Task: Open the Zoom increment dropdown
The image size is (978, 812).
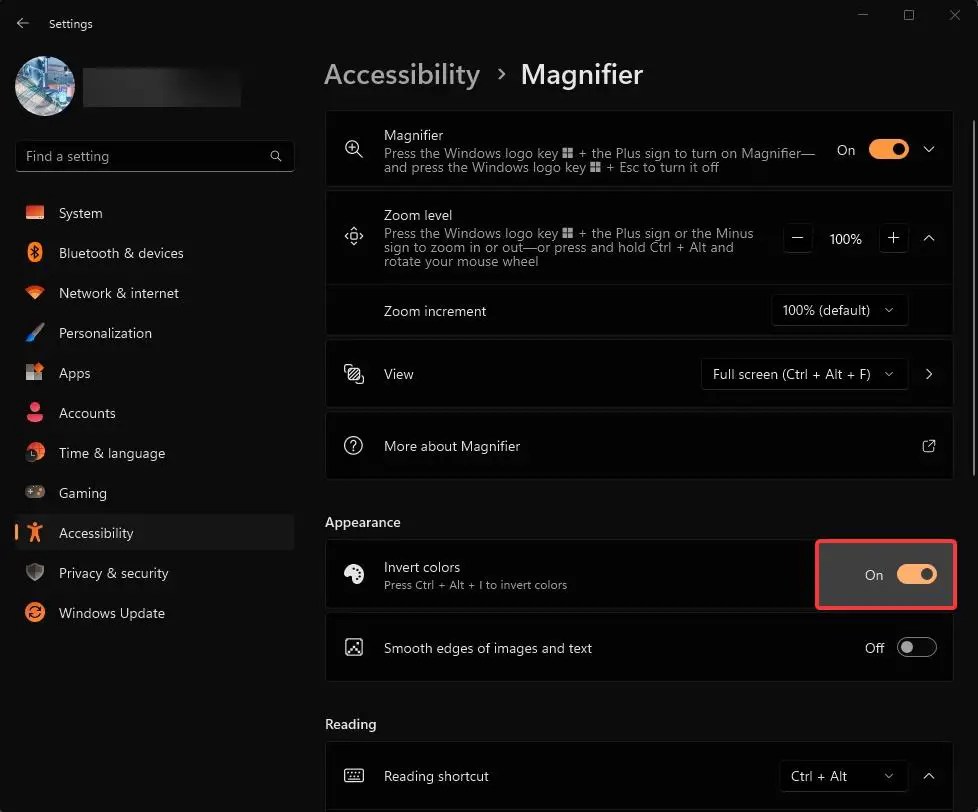Action: coord(840,311)
